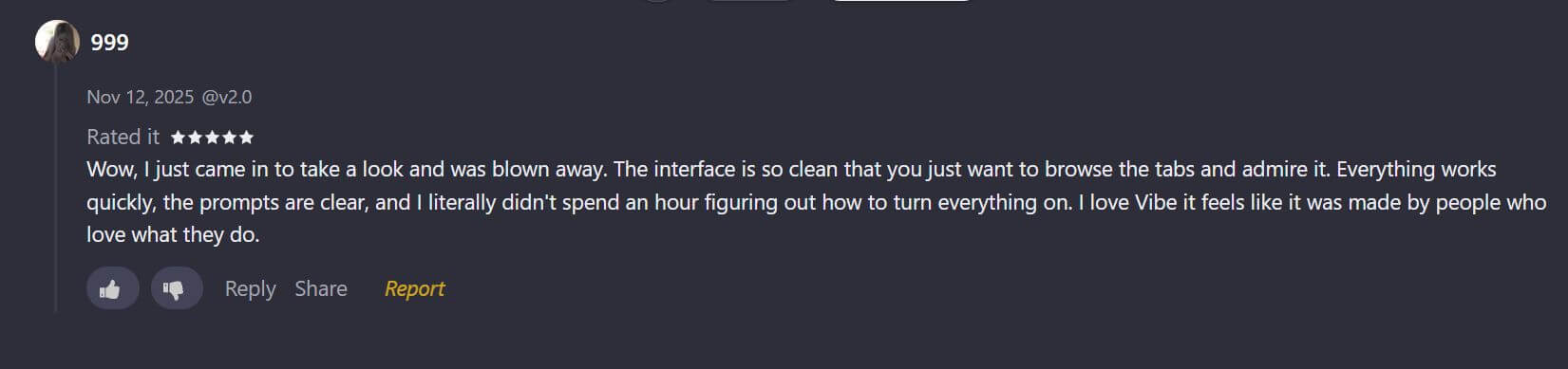Reply to the review by 999
The height and width of the screenshot is (369, 1568).
pyautogui.click(x=250, y=288)
